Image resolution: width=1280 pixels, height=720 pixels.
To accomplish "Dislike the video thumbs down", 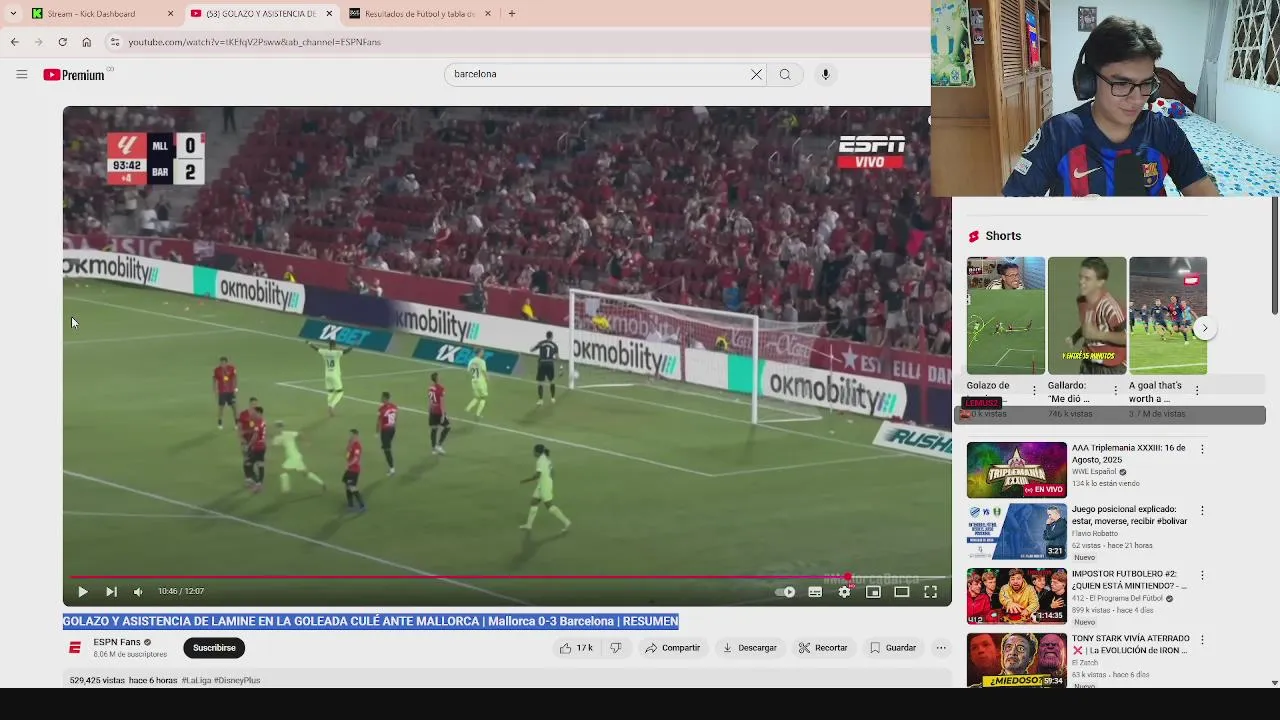I will coord(616,648).
